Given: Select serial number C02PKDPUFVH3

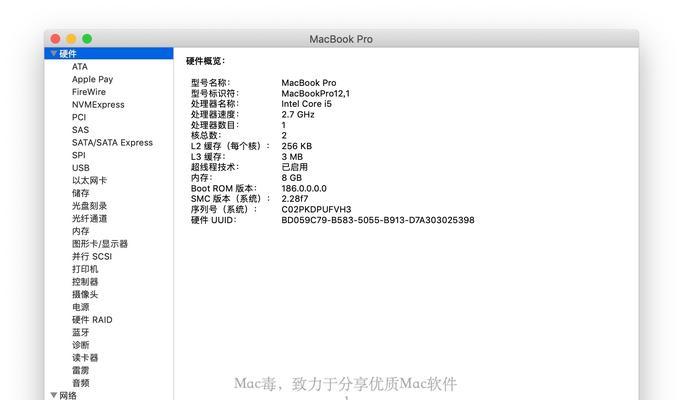Looking at the screenshot, I should pyautogui.click(x=316, y=209).
